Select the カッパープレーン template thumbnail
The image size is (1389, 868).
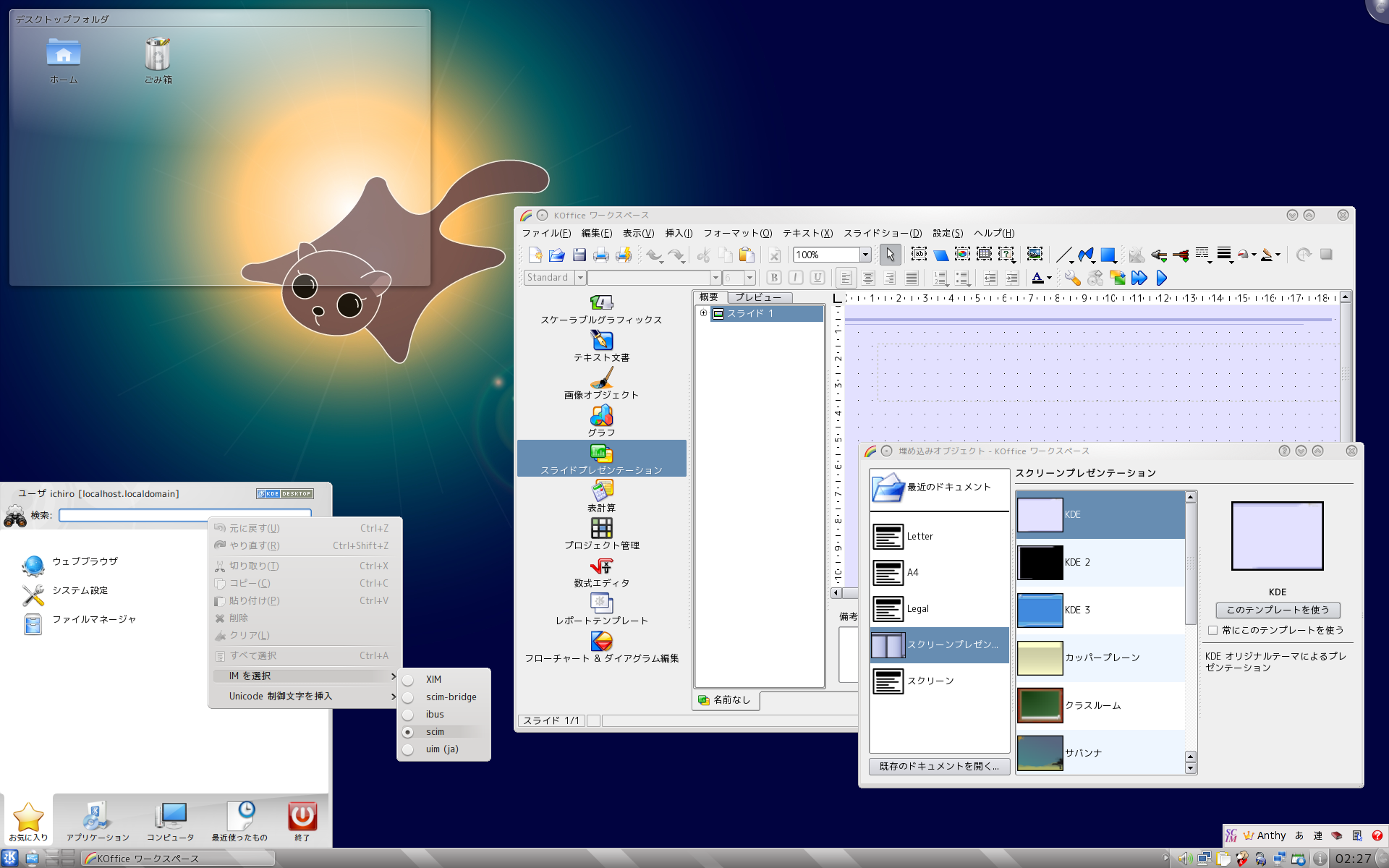pos(1040,658)
